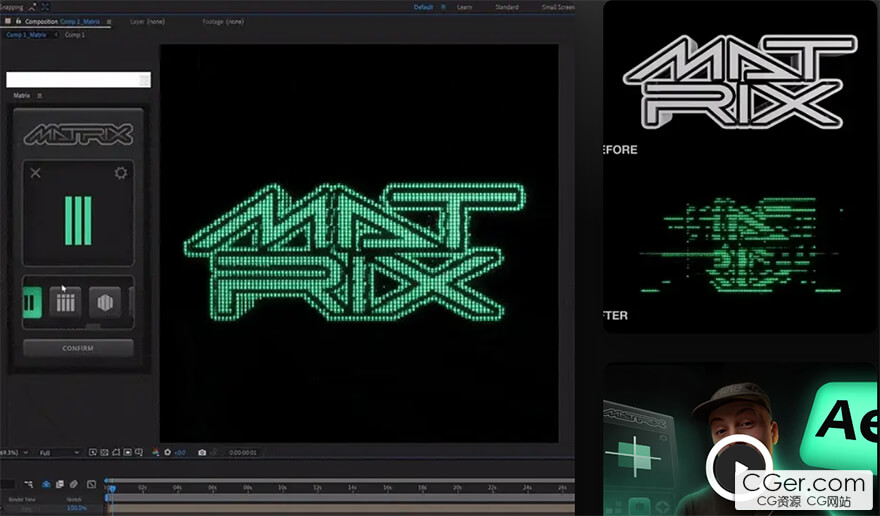This screenshot has width=880, height=516.
Task: Toggle Fast Previews icon
Action: click(93, 452)
